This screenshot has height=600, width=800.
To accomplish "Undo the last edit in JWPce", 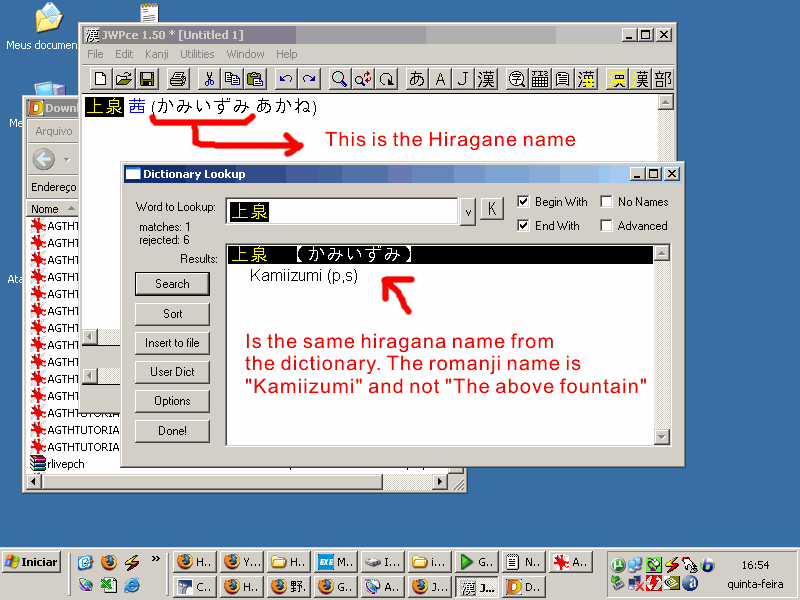I will point(286,79).
